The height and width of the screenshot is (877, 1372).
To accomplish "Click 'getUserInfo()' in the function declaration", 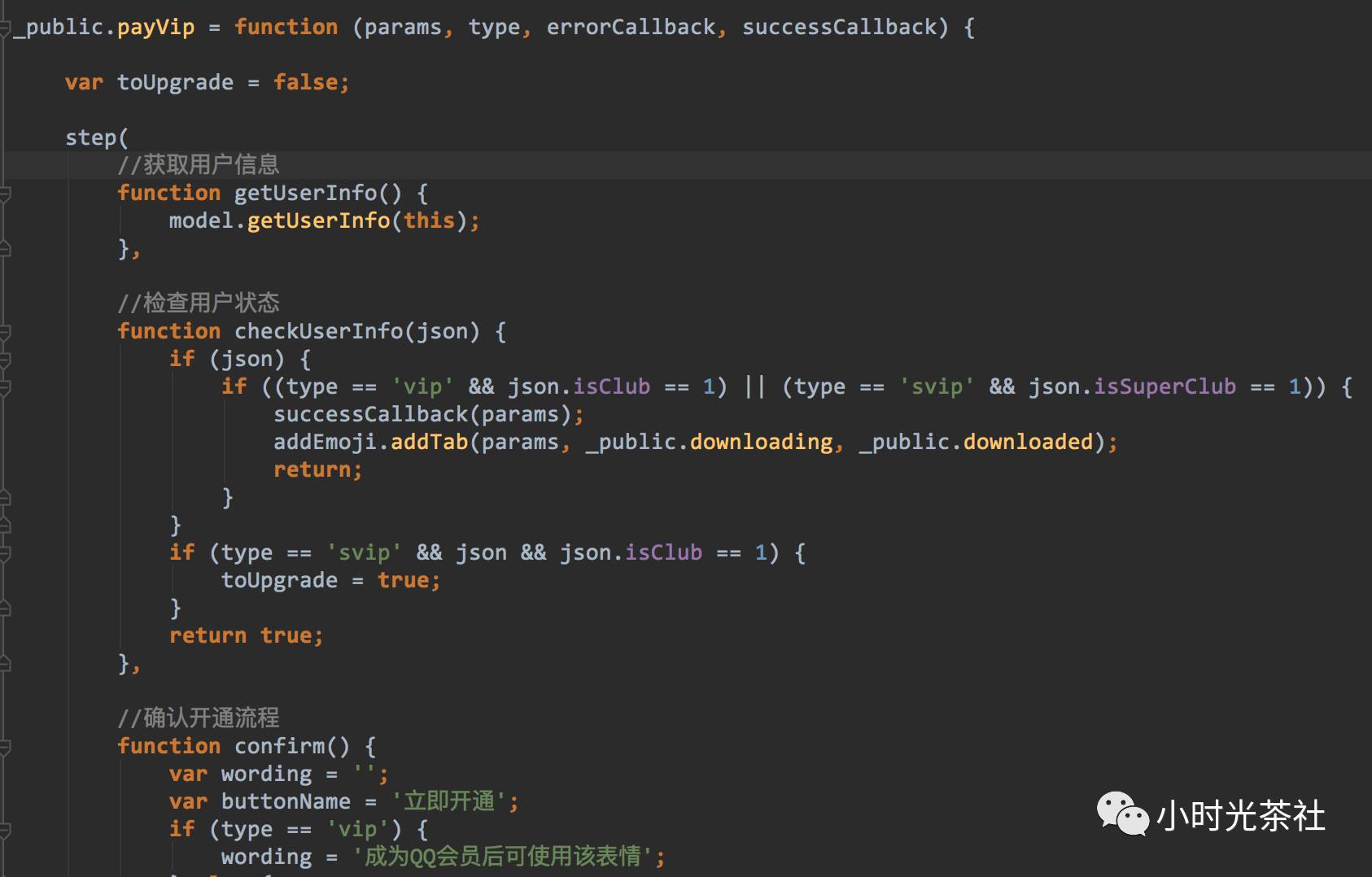I will point(318,194).
